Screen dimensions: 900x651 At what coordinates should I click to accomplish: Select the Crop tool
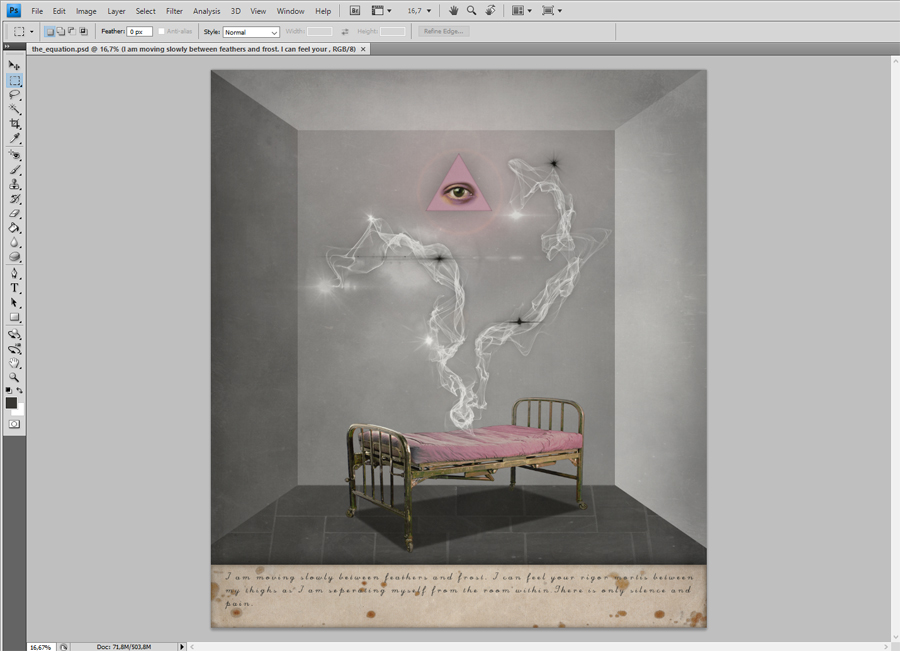tap(15, 124)
